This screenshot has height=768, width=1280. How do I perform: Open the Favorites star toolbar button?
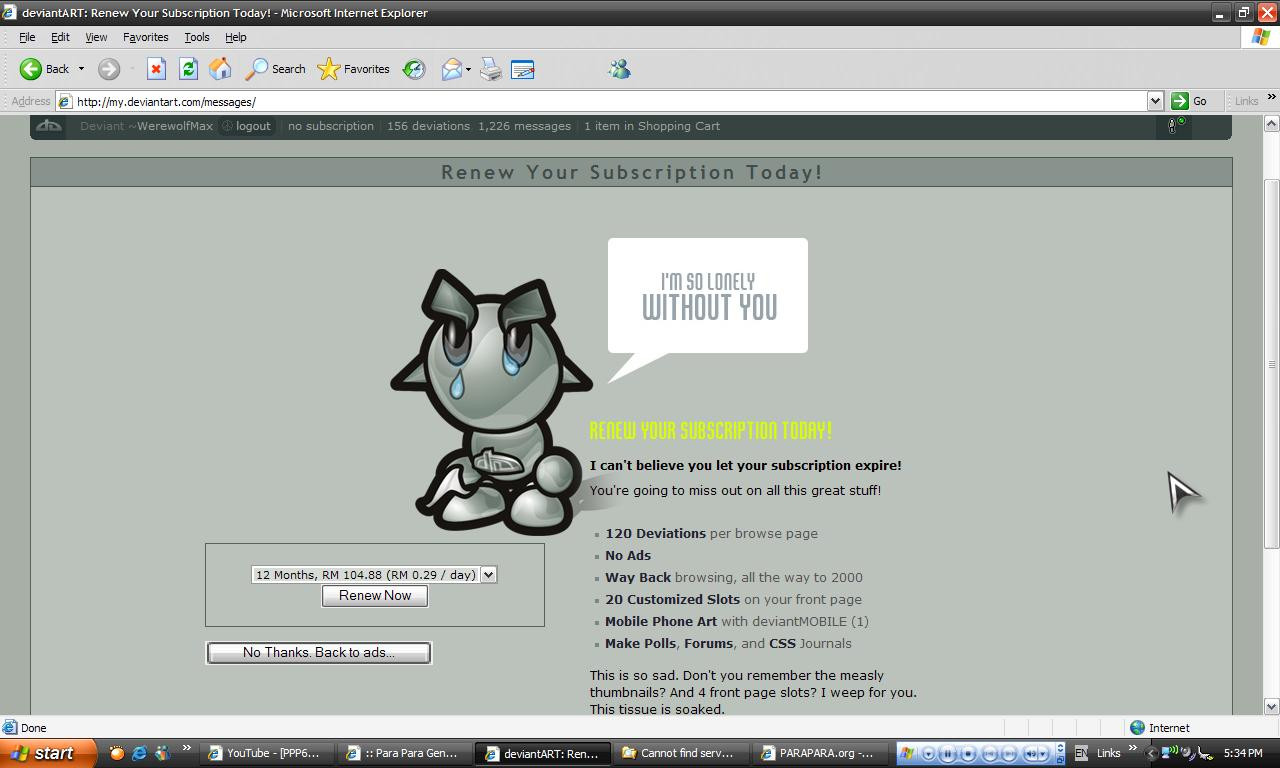(x=353, y=69)
